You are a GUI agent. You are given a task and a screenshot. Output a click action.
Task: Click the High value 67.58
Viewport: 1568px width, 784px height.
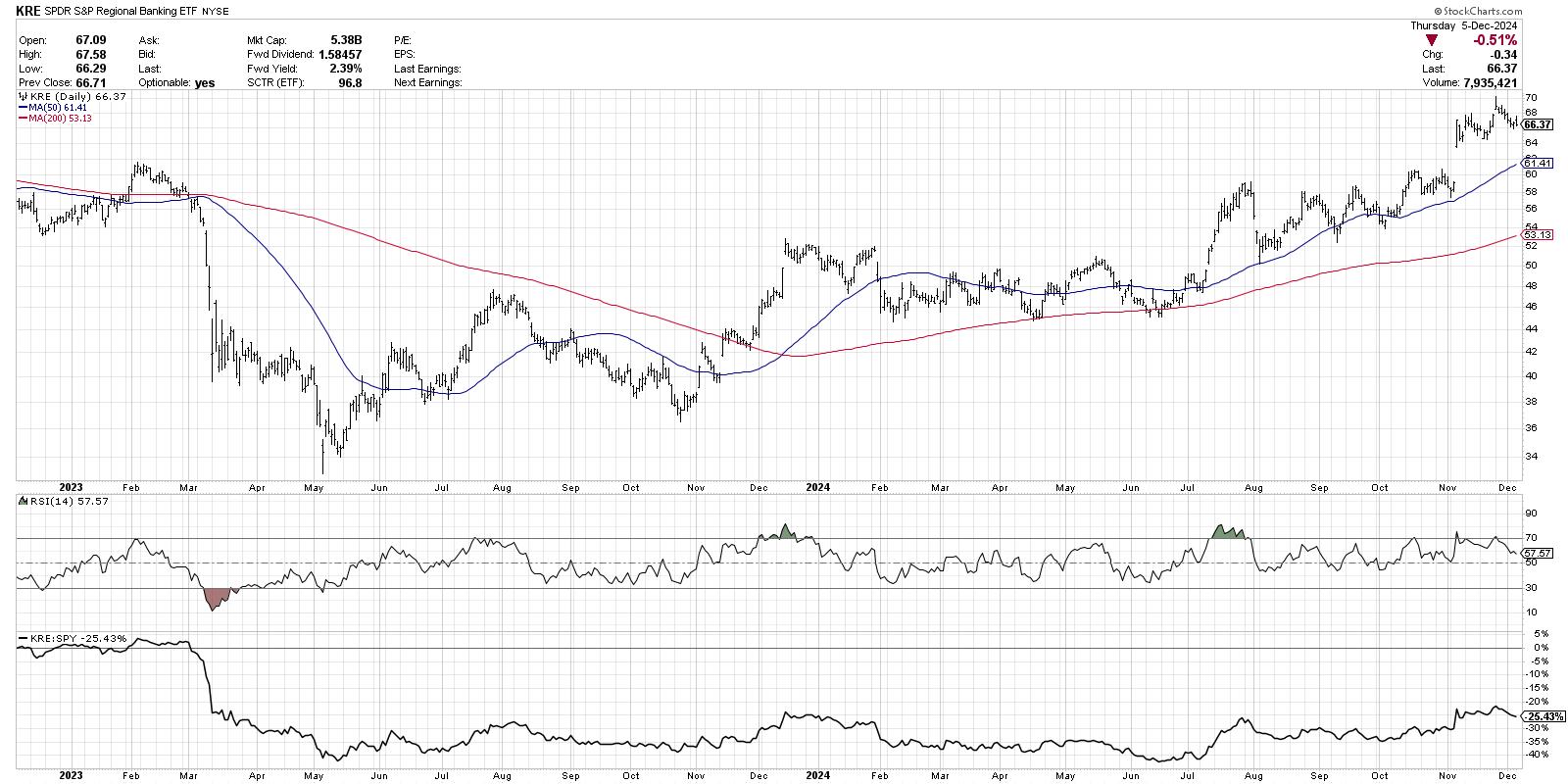pyautogui.click(x=90, y=55)
